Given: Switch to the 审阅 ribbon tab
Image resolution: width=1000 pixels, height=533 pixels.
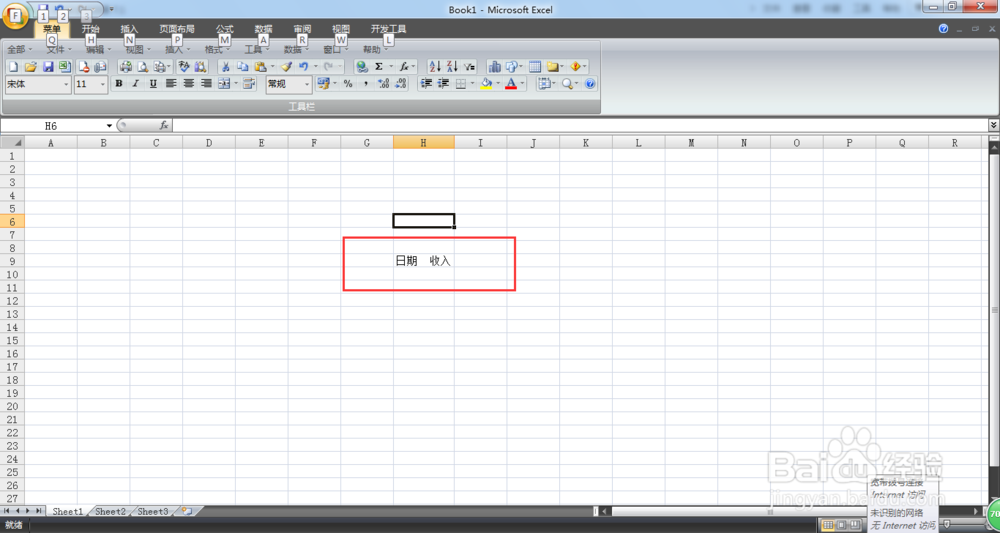Looking at the screenshot, I should [x=302, y=29].
